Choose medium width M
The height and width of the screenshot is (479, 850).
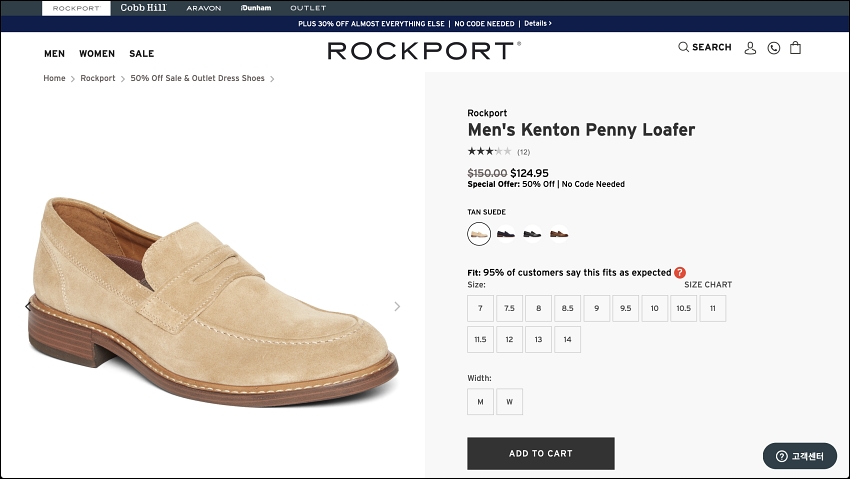[480, 402]
